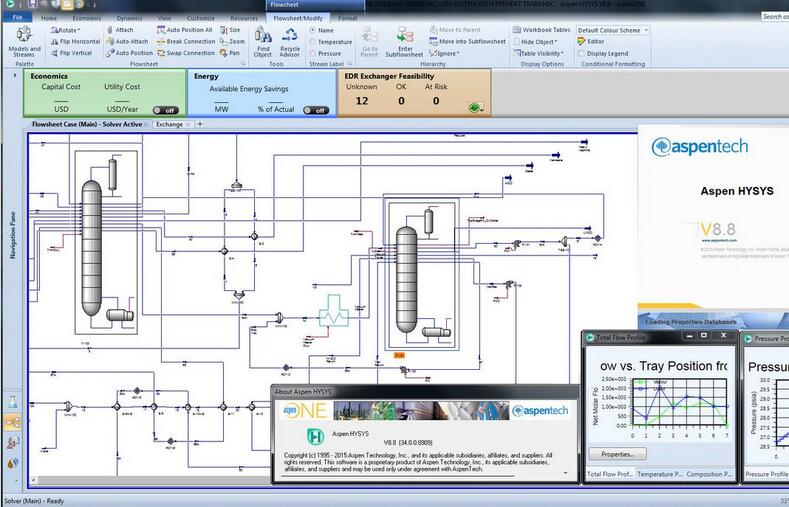Click the Auto Position tool

pyautogui.click(x=129, y=53)
